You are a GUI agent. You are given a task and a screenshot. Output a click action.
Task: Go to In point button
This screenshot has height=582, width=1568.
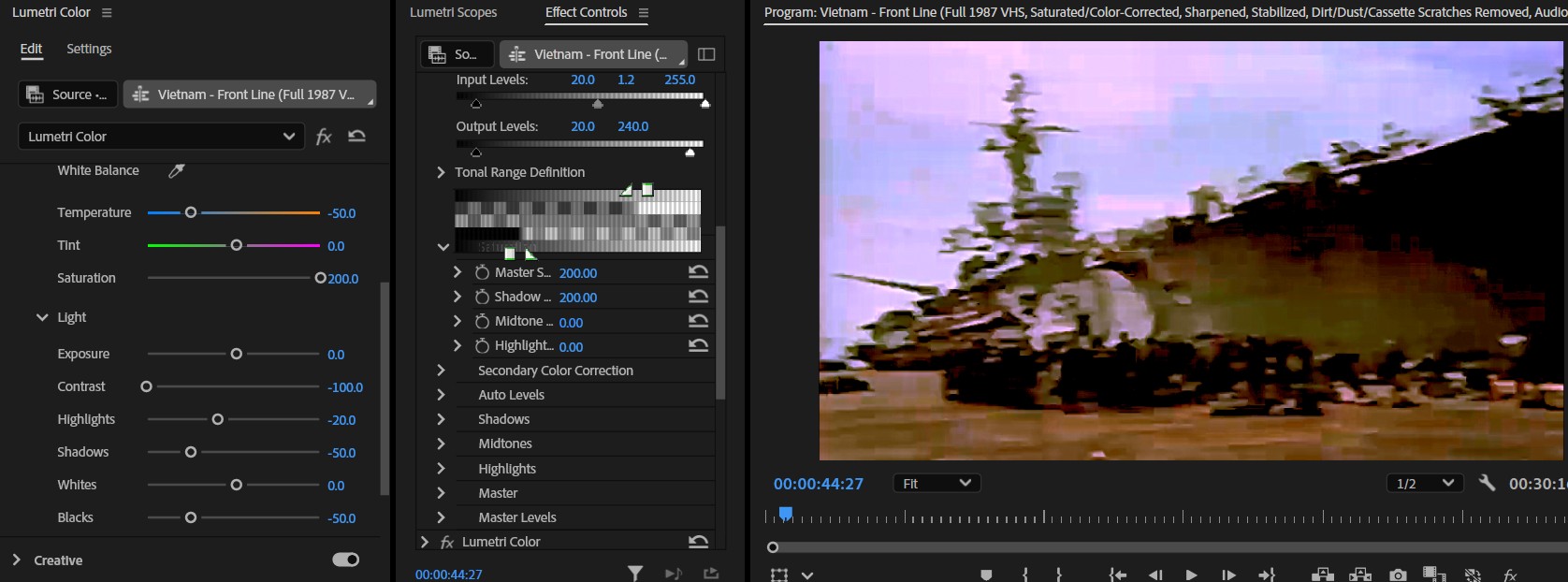(1117, 575)
